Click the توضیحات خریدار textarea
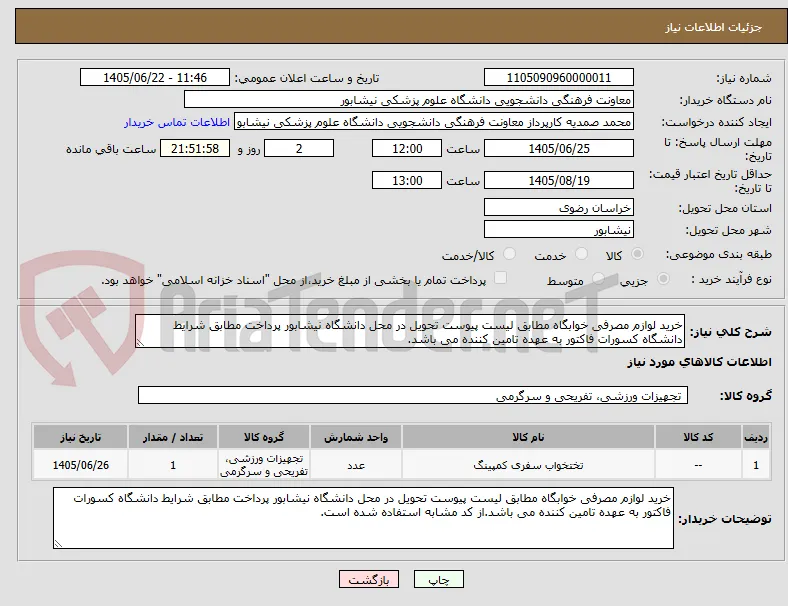Screen dimensions: 788x606 coord(363,518)
